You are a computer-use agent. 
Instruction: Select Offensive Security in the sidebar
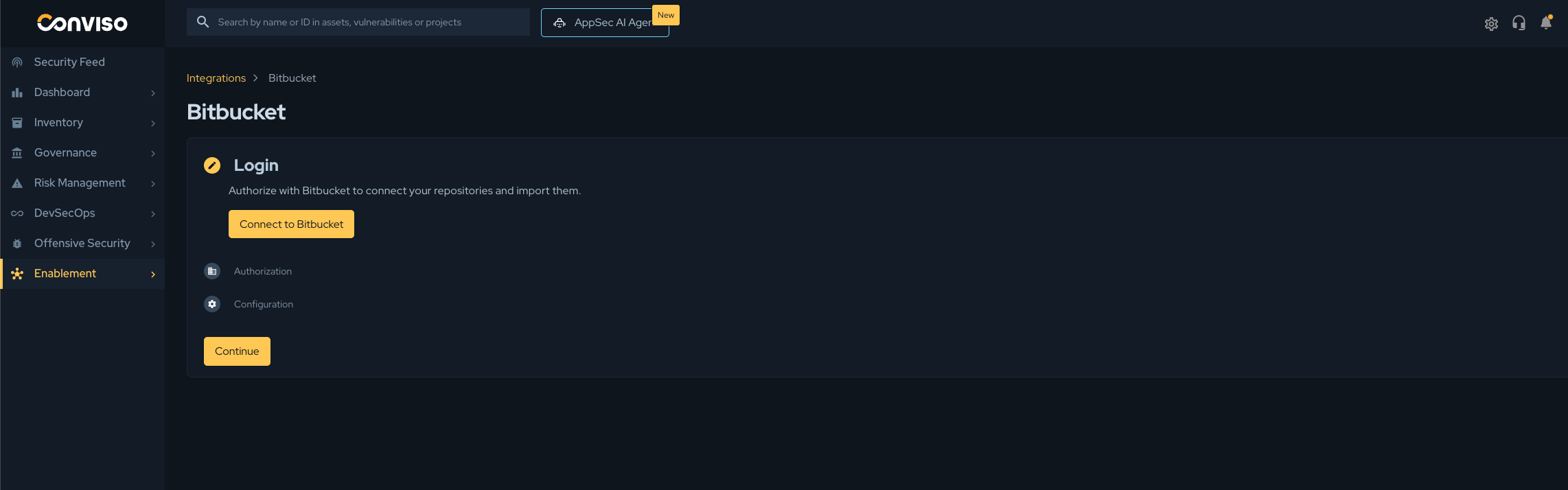tap(82, 243)
